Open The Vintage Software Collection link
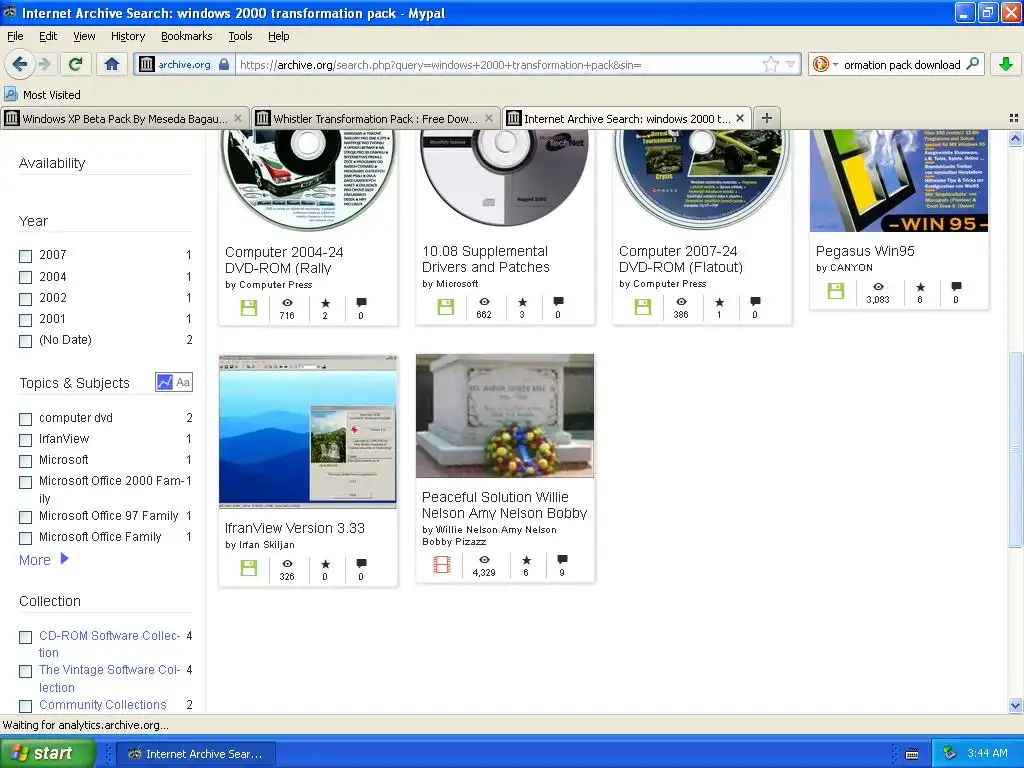The height and width of the screenshot is (768, 1024). (x=110, y=679)
